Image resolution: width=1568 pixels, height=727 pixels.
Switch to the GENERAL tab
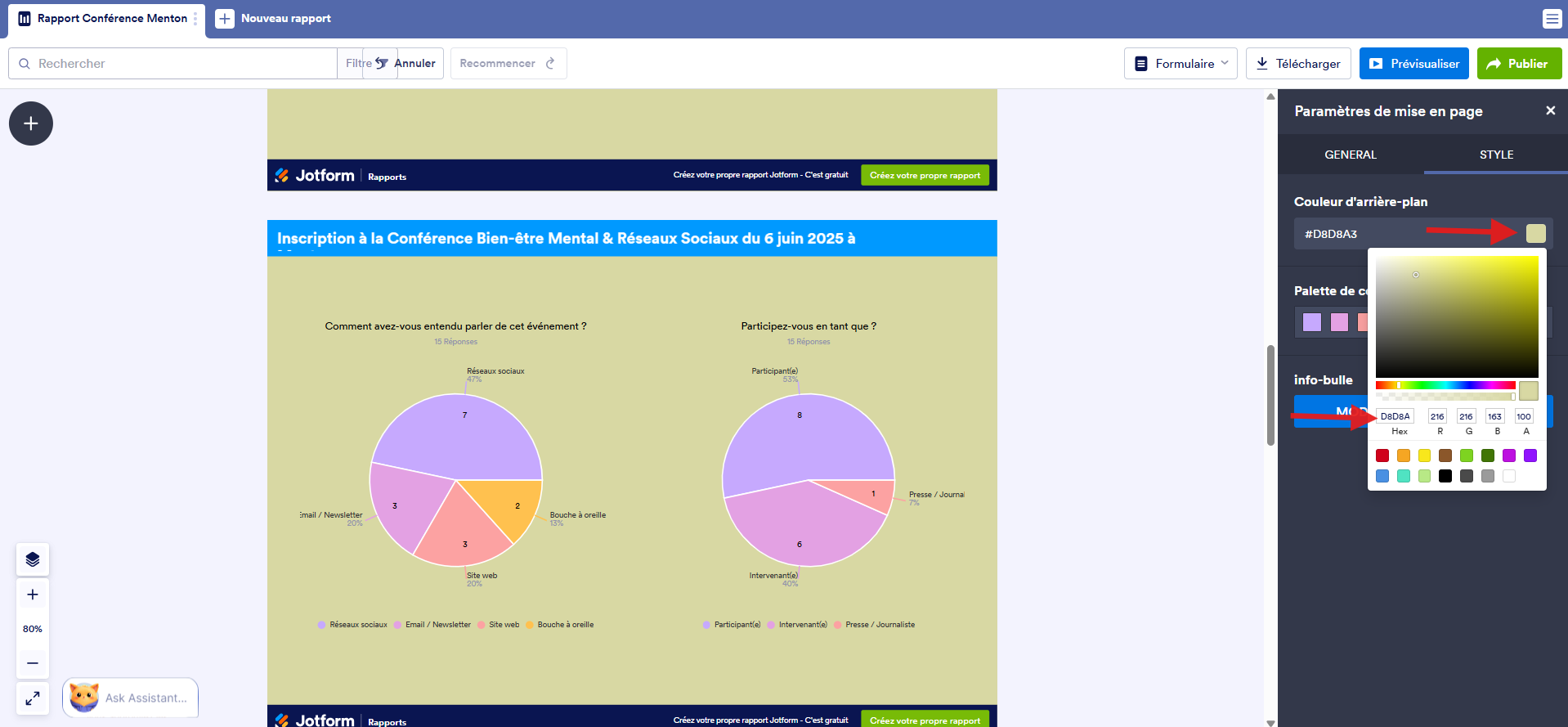[1351, 155]
